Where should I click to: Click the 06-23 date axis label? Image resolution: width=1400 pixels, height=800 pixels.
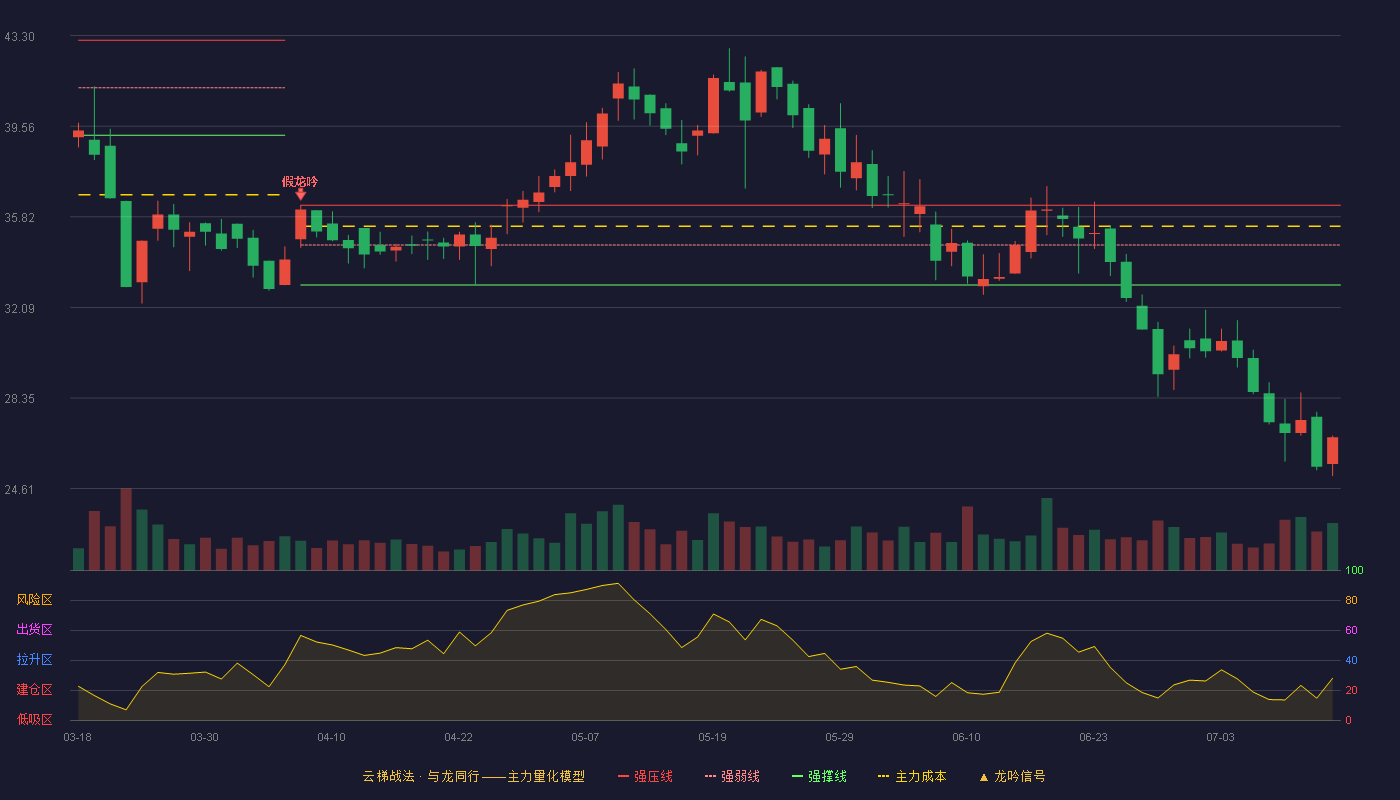[1093, 737]
